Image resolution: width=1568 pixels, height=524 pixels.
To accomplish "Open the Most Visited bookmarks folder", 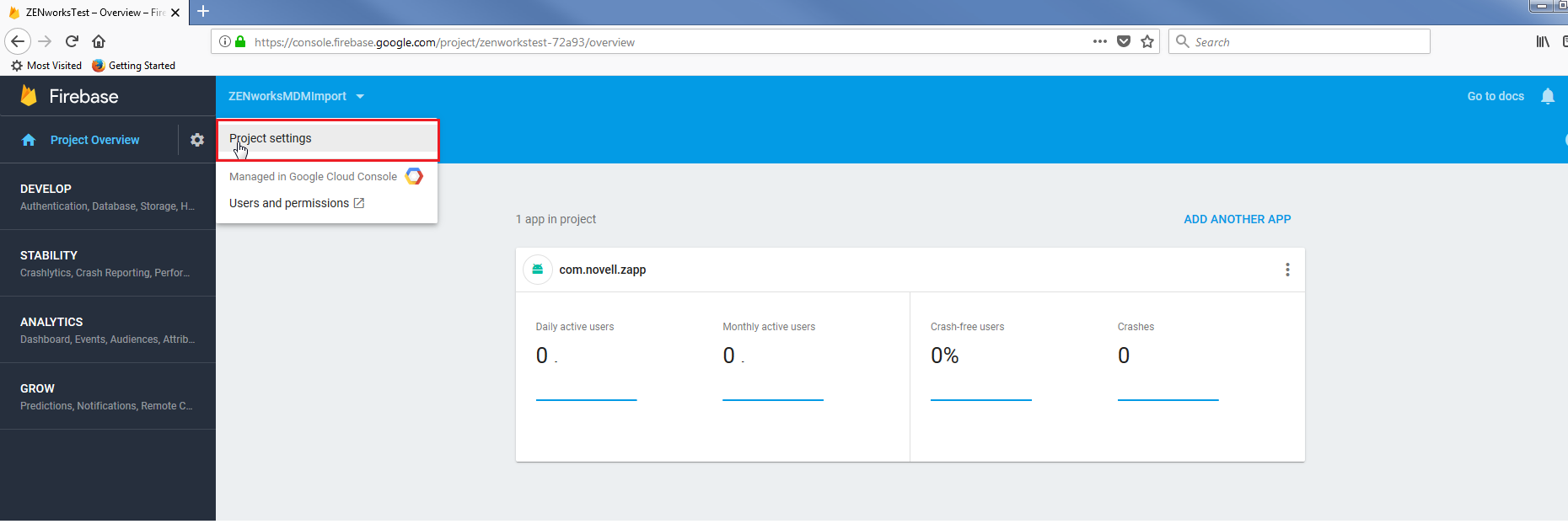I will pos(46,65).
